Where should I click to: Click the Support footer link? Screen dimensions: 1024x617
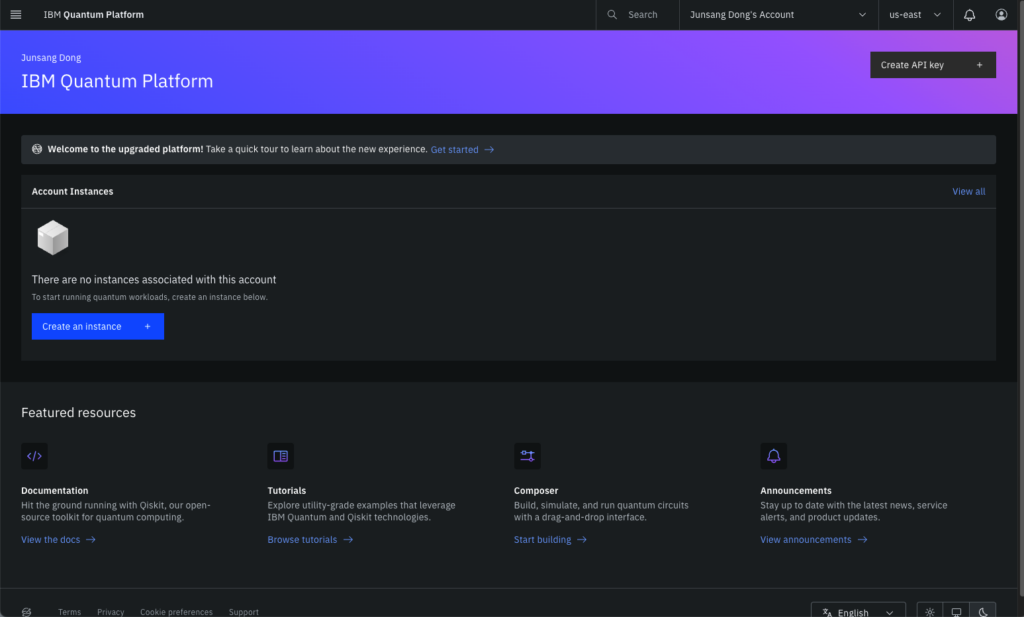pos(244,612)
